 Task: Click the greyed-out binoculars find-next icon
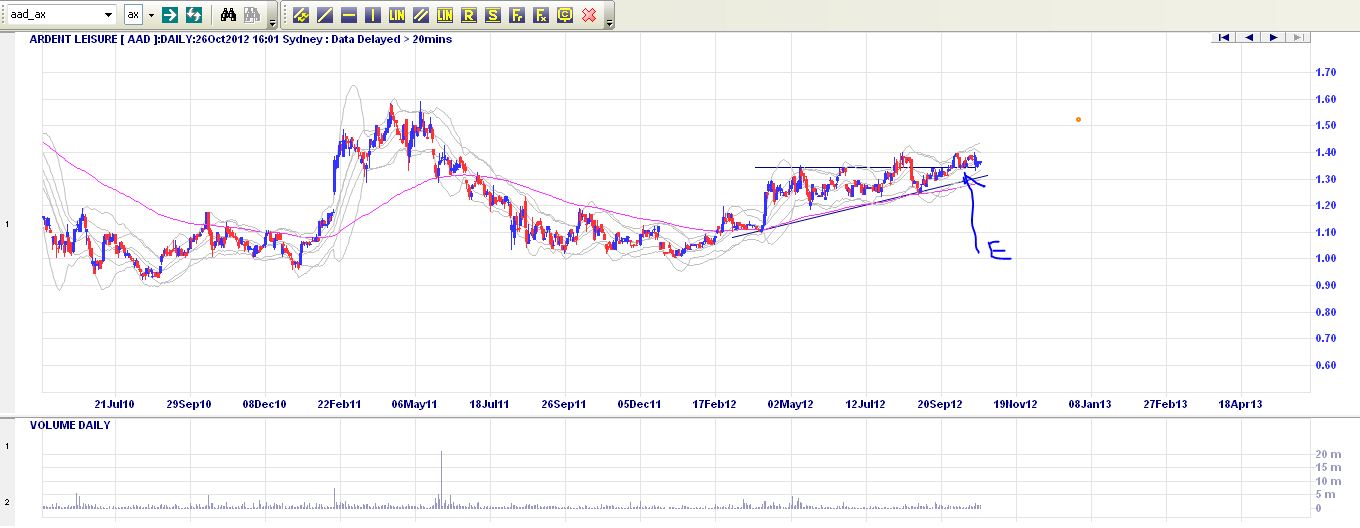coord(252,15)
